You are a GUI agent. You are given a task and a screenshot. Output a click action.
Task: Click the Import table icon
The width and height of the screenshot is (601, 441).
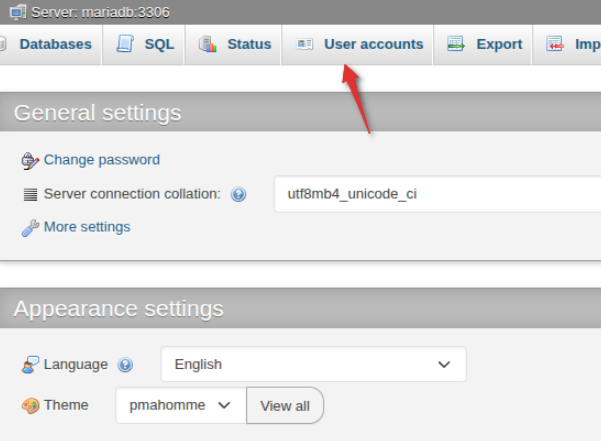pos(555,44)
